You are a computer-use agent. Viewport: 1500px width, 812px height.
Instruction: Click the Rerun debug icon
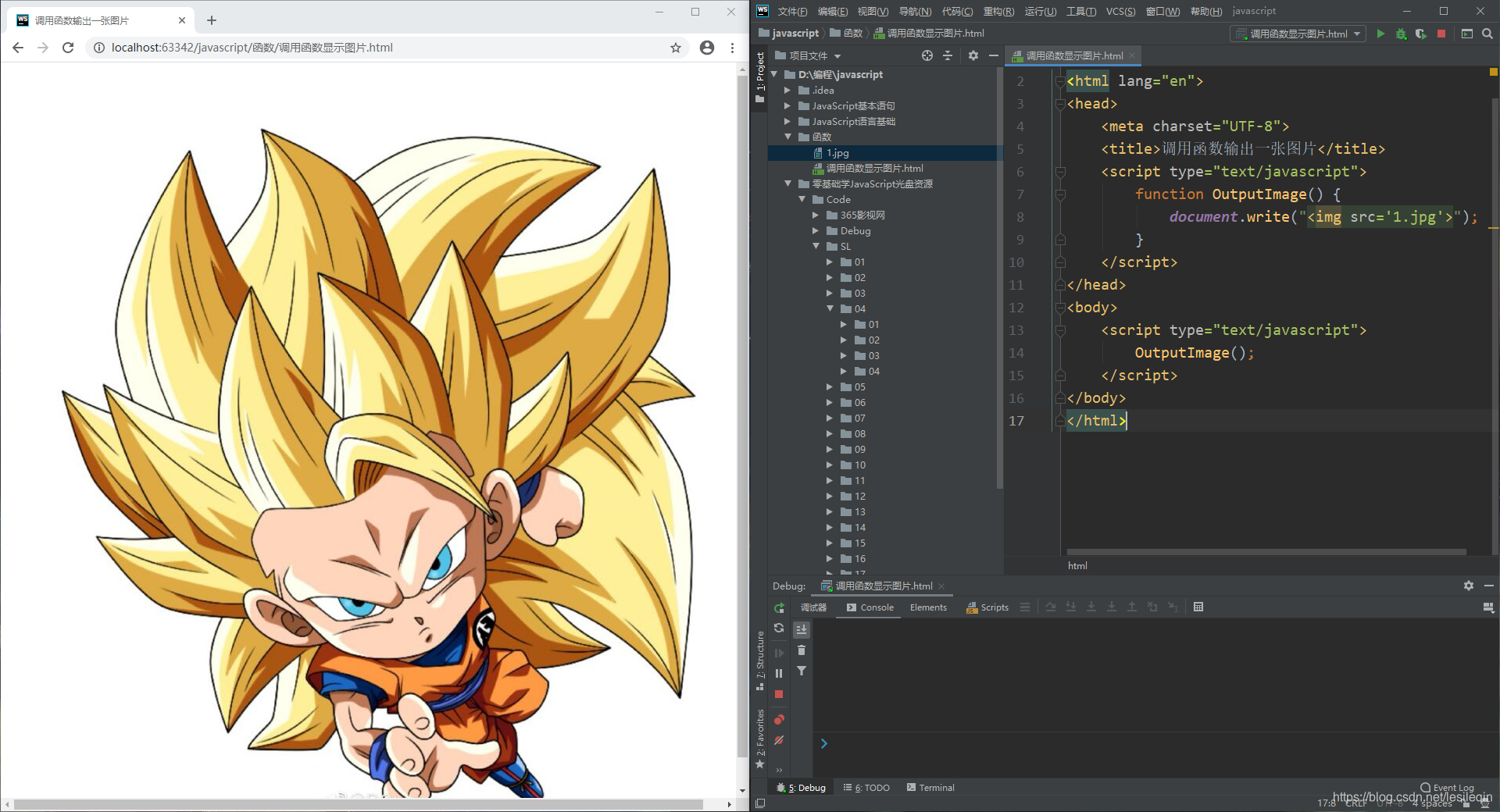[x=779, y=607]
